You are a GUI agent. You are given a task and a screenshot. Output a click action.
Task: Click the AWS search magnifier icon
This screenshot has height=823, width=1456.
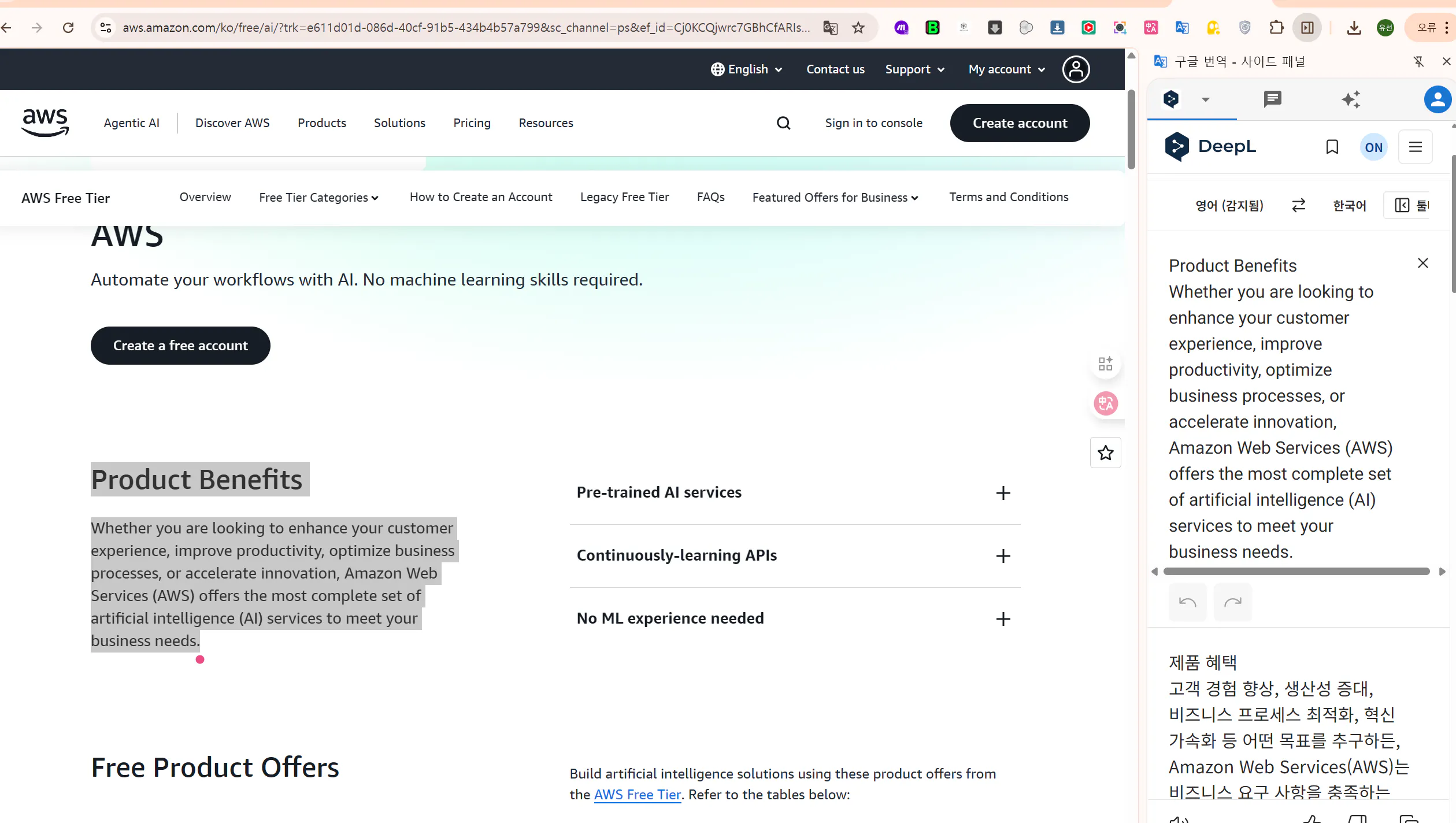[783, 123]
